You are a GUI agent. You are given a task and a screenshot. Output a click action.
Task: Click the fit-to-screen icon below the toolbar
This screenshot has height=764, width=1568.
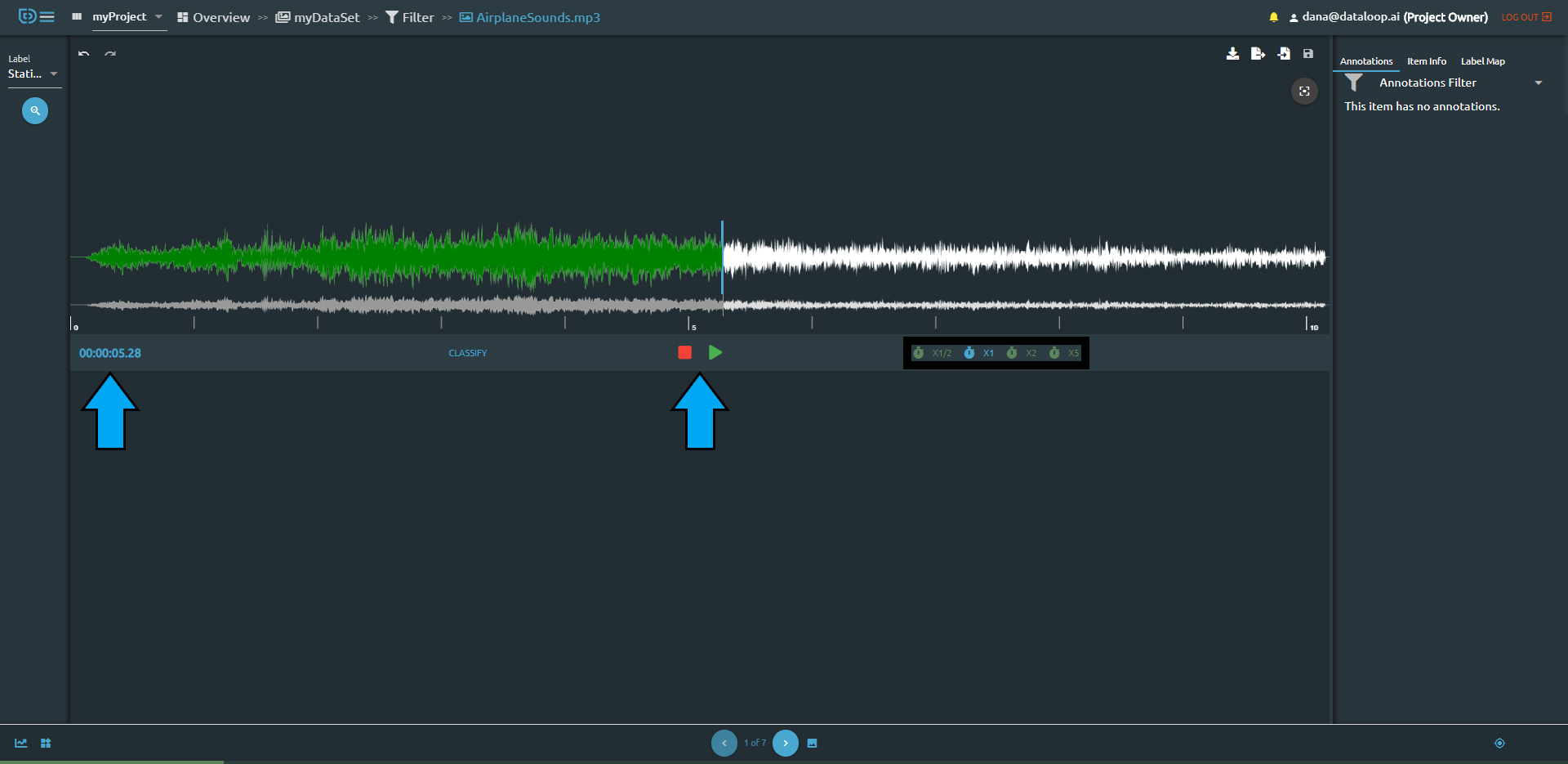tap(1304, 91)
